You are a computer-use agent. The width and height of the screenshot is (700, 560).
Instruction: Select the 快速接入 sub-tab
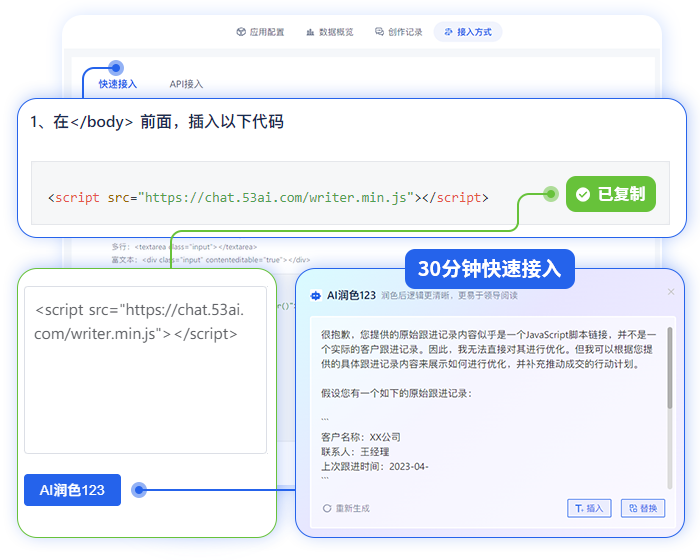coord(117,84)
